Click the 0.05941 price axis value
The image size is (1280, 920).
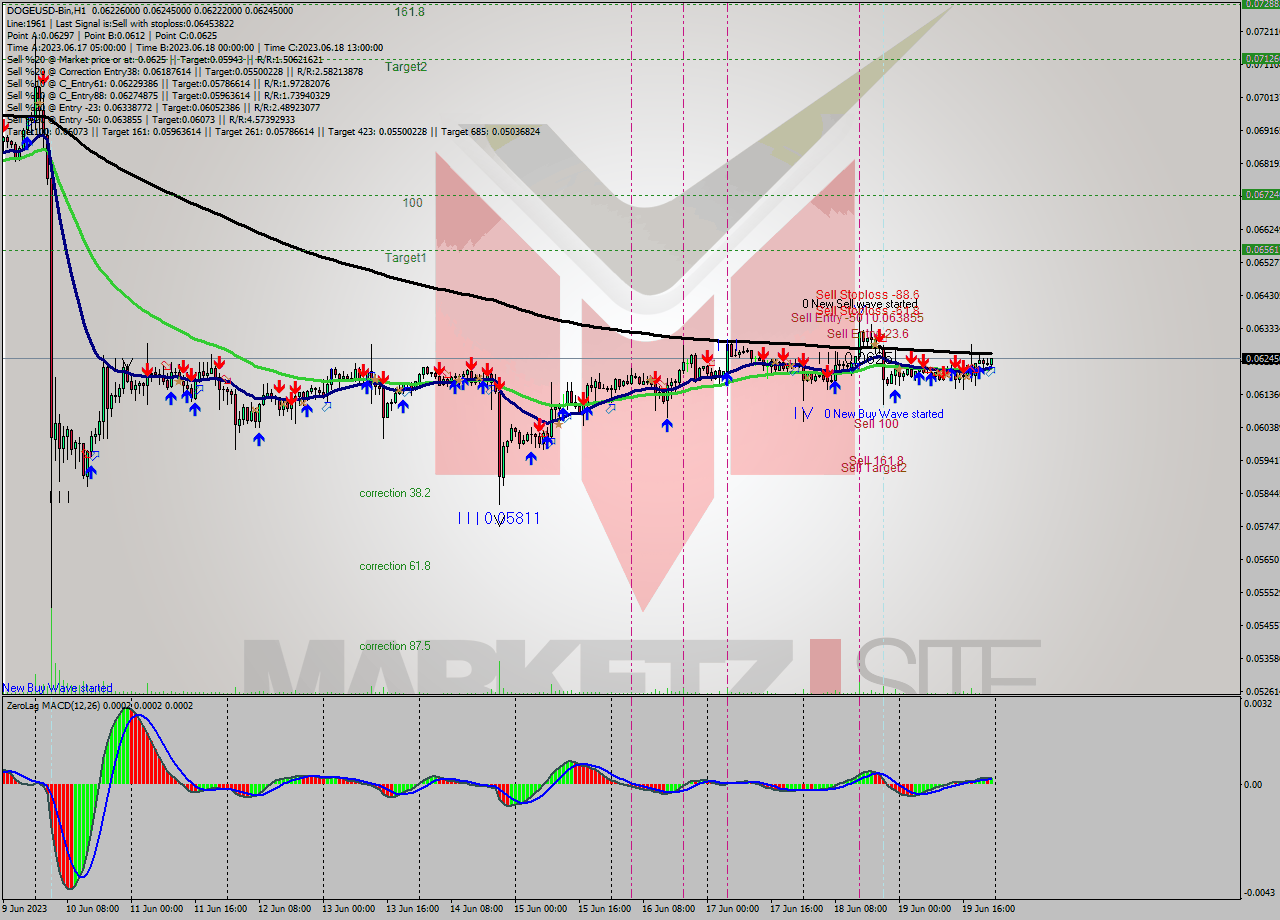[1263, 460]
